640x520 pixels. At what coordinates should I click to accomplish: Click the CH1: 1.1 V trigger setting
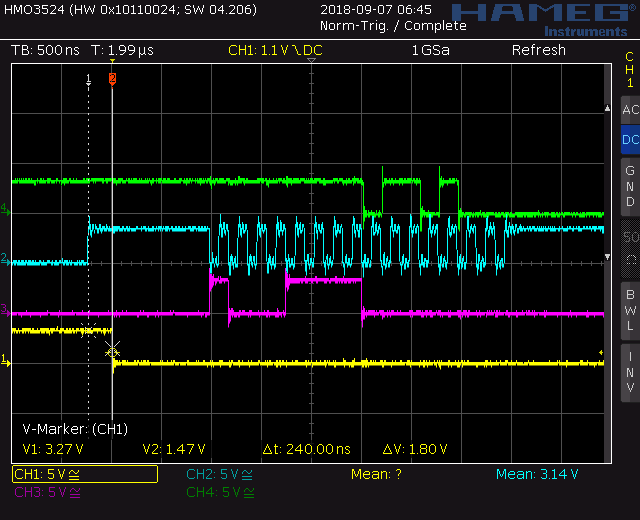point(276,50)
